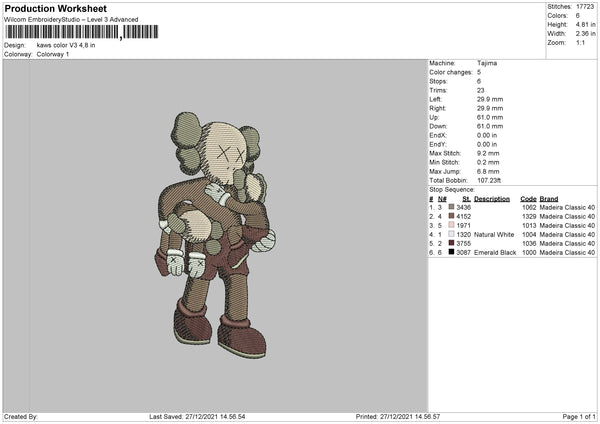Click the Zoom value 1:1

(x=580, y=42)
